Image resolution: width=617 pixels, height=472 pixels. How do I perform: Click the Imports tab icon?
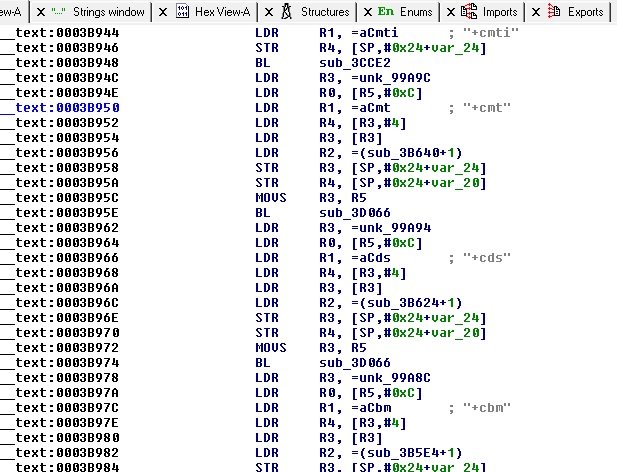click(x=469, y=11)
